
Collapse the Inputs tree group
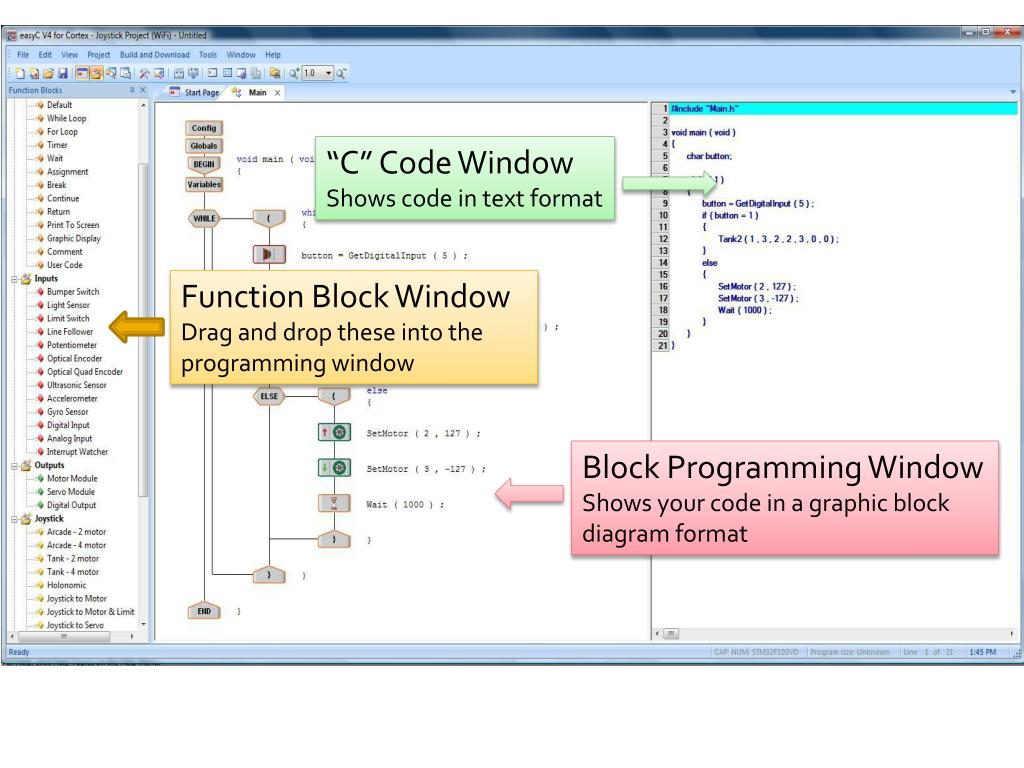(x=14, y=279)
